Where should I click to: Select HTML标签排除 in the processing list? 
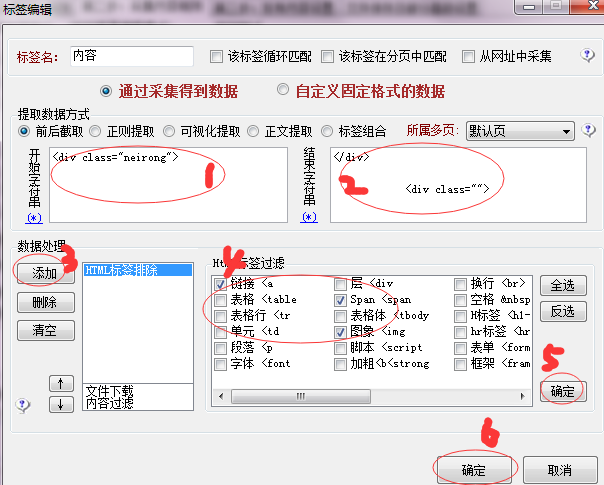[138, 270]
